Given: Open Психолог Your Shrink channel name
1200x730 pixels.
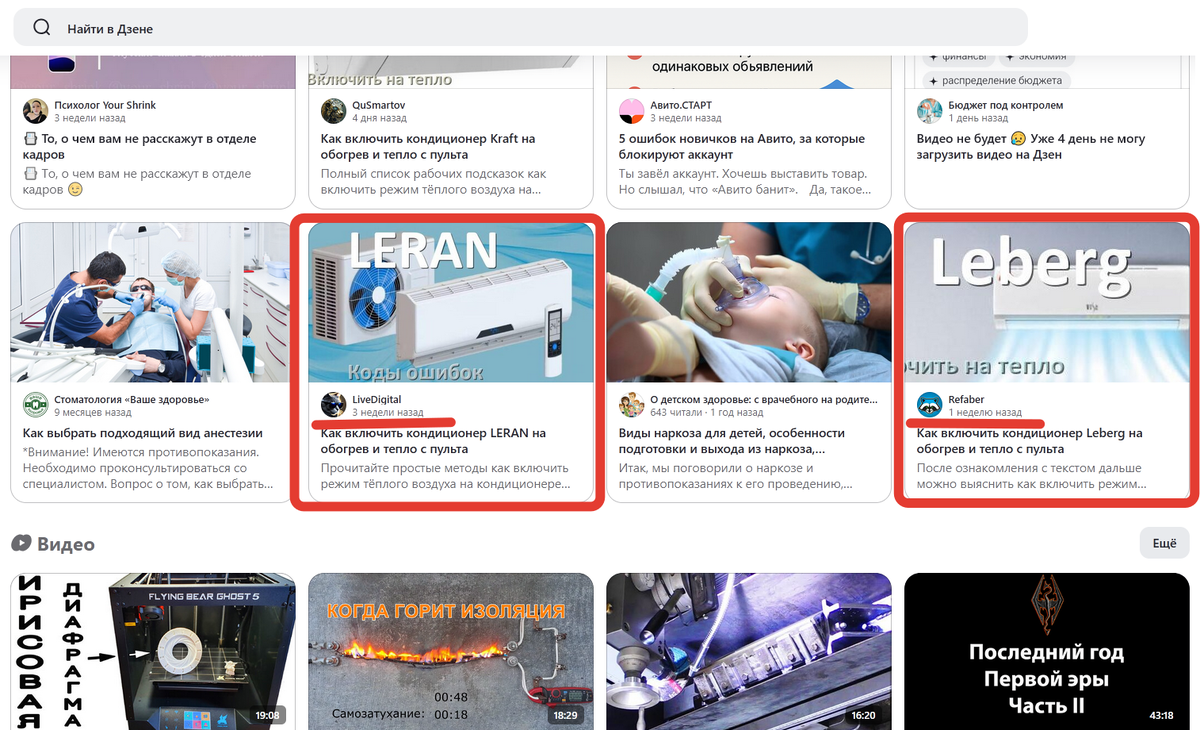Looking at the screenshot, I should 105,105.
